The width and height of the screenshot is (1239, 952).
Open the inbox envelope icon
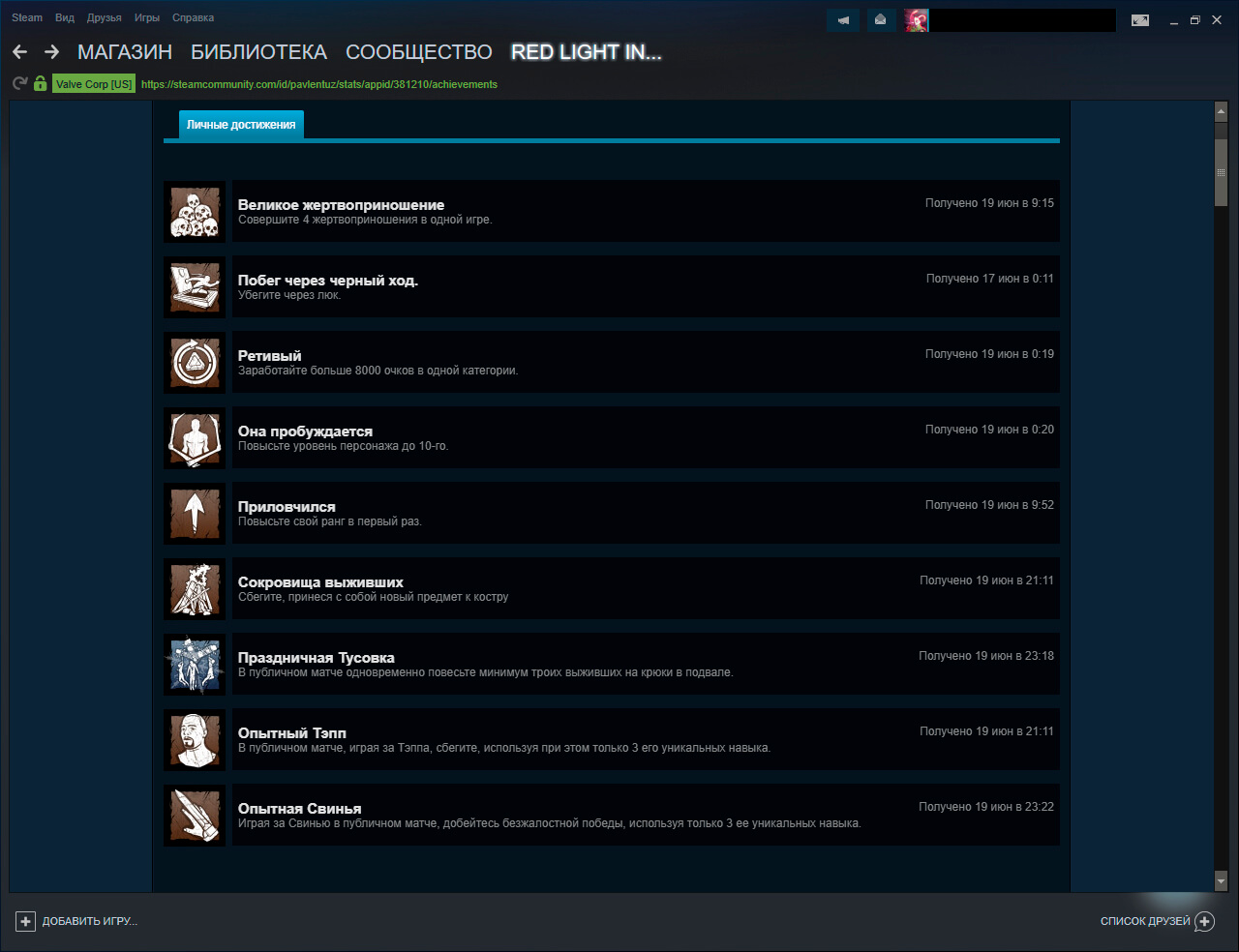pos(880,19)
